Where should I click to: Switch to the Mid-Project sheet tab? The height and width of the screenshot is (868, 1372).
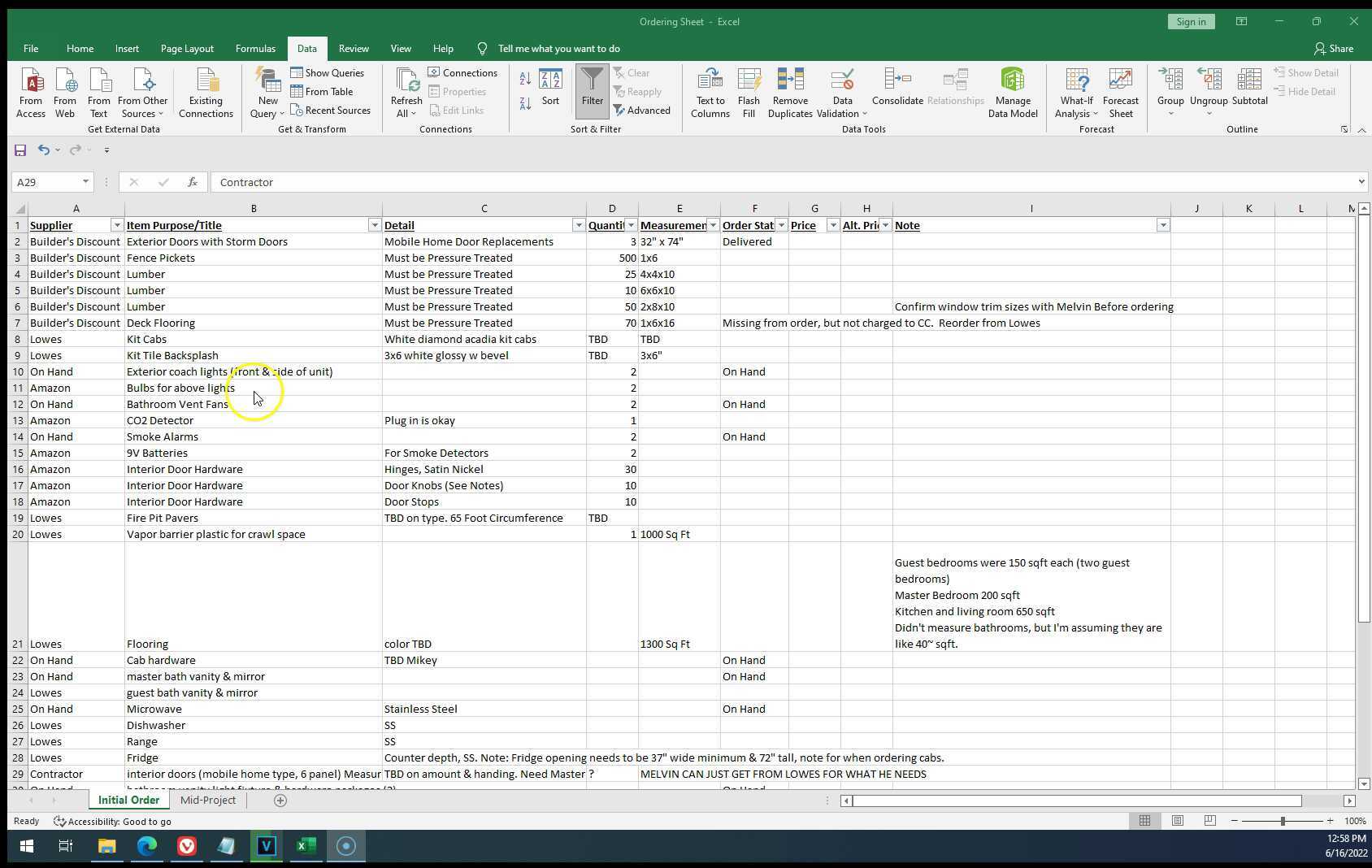[x=207, y=800]
